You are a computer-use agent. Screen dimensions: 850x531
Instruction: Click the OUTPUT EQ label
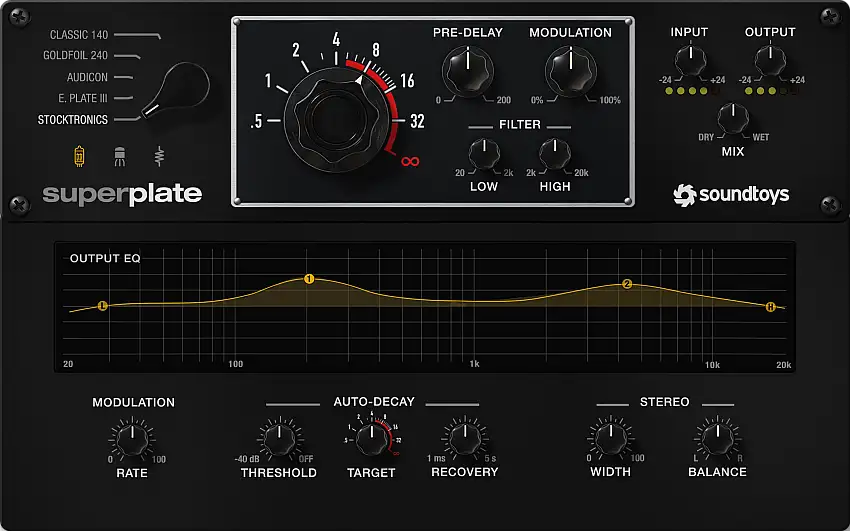105,258
